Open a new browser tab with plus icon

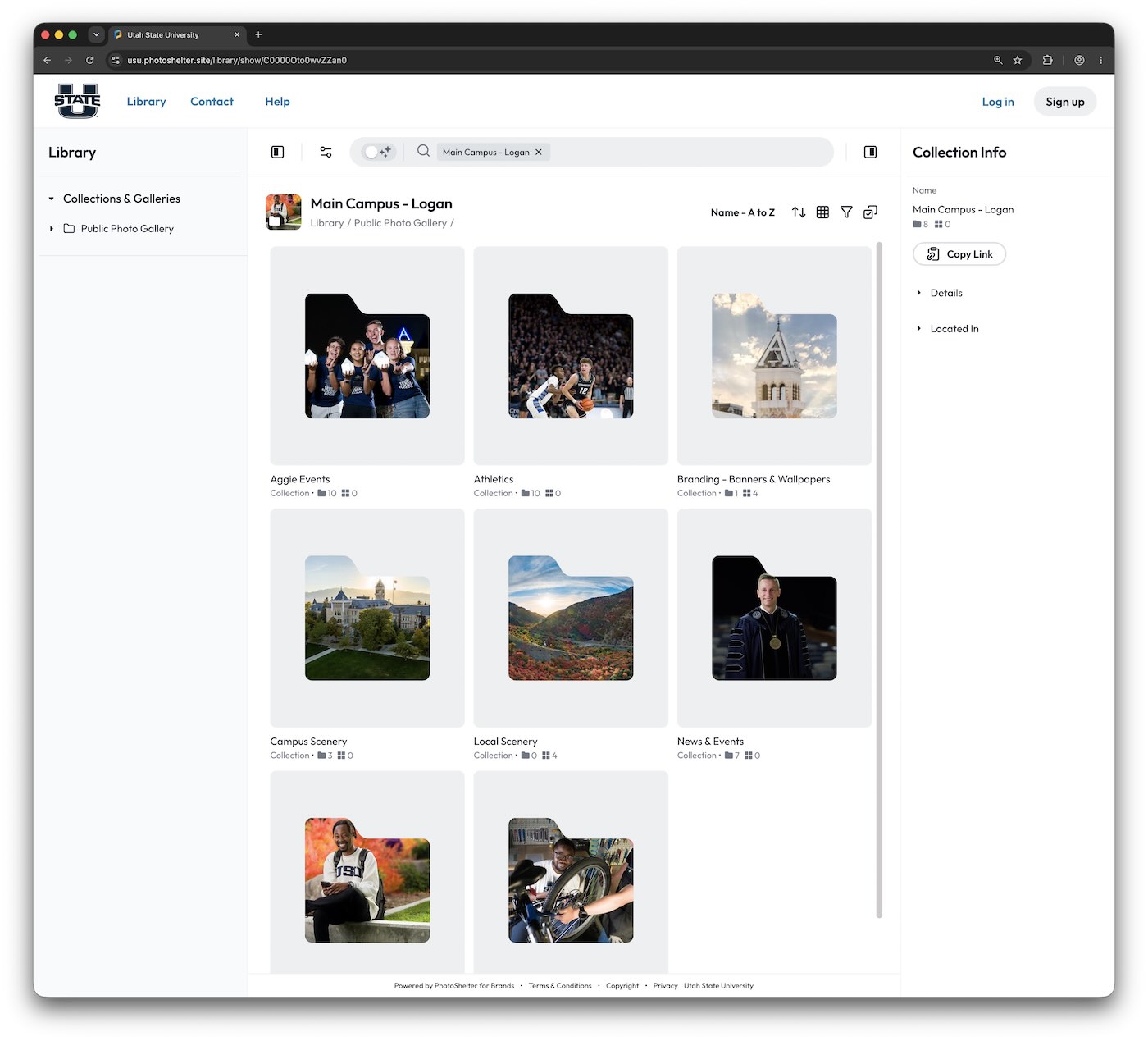click(x=258, y=34)
